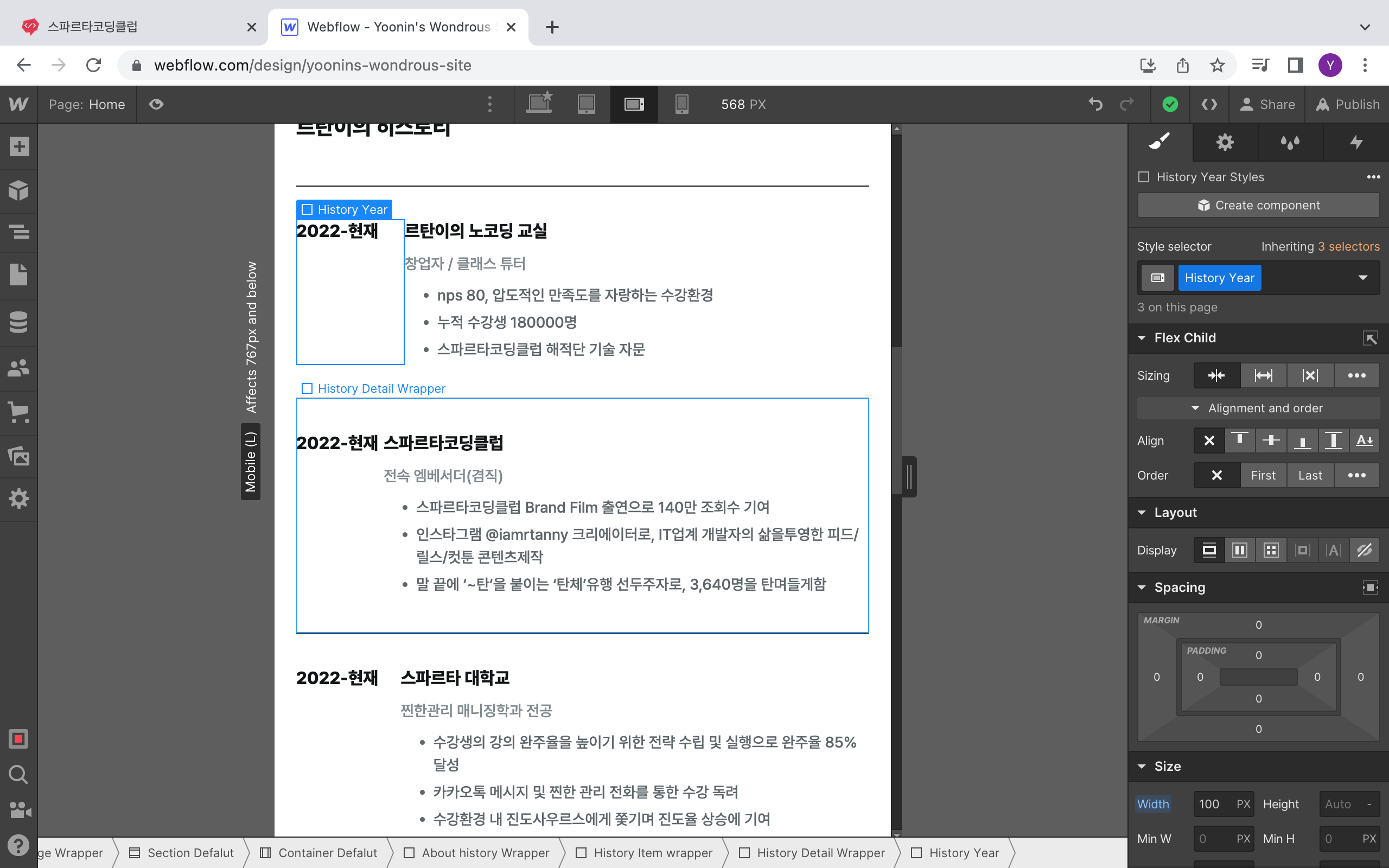This screenshot has width=1389, height=868.
Task: Select Section Default in breadcrumb bar
Action: pos(182,852)
